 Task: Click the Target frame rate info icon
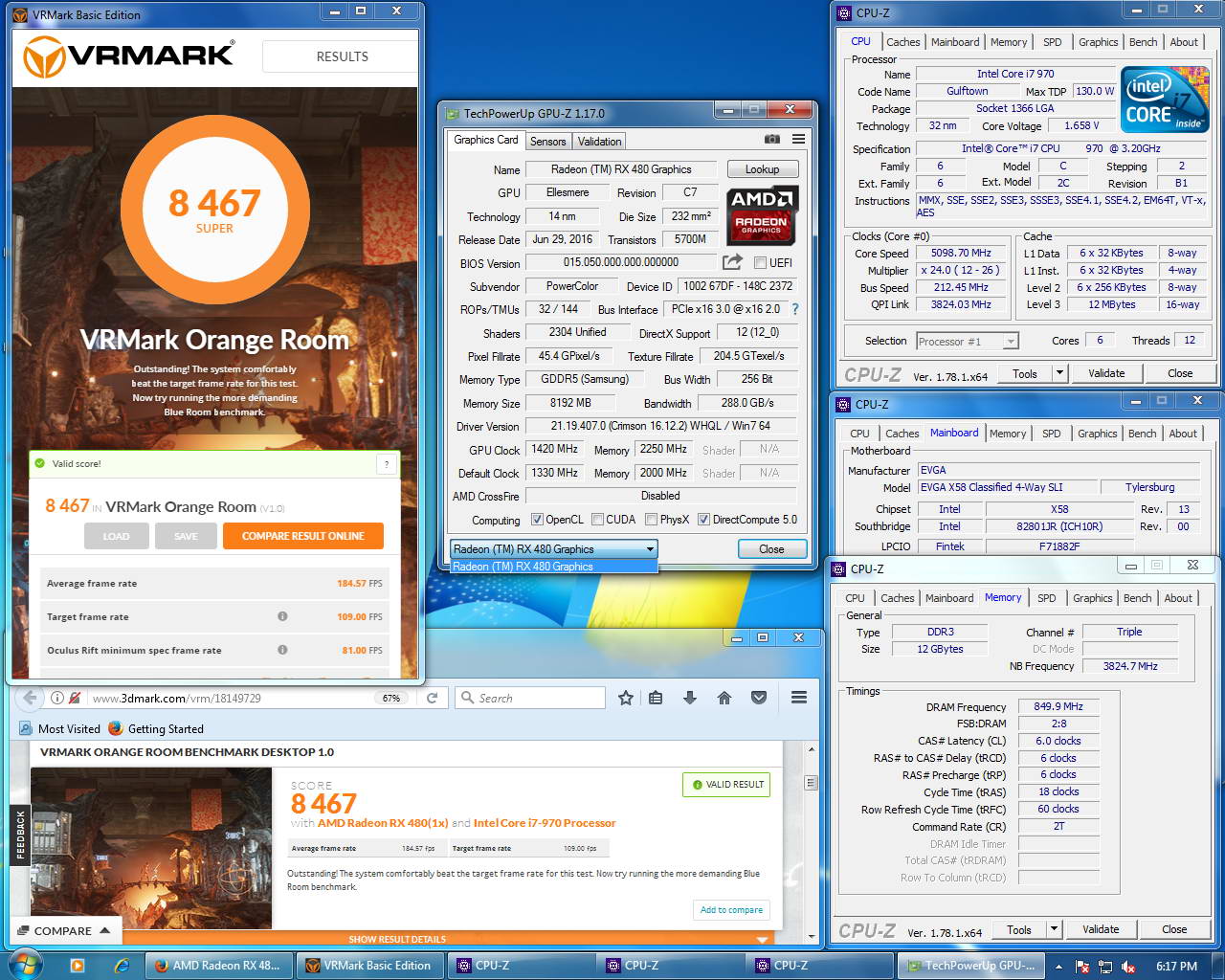point(282,616)
